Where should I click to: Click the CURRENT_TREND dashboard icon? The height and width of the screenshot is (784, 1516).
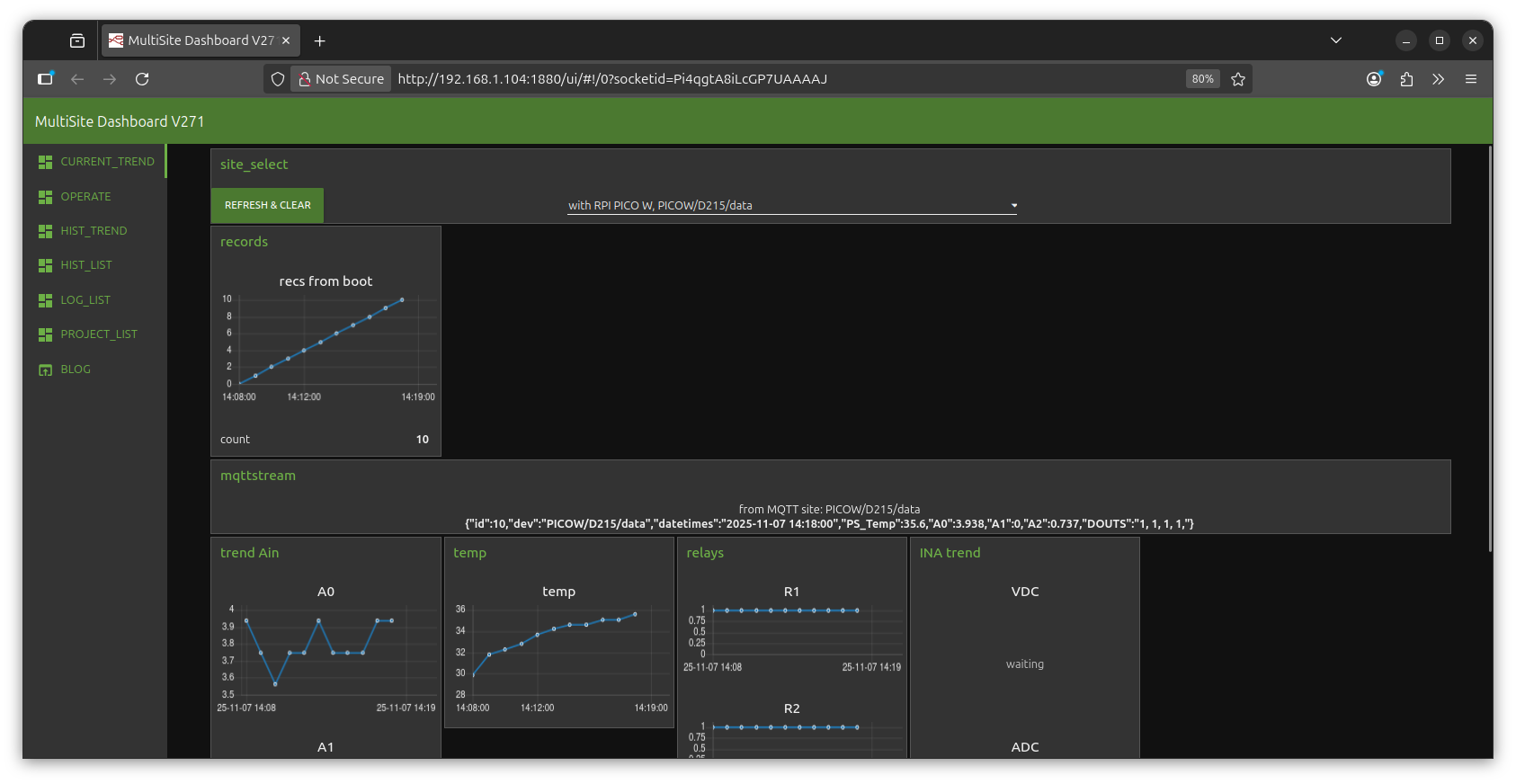pos(45,162)
